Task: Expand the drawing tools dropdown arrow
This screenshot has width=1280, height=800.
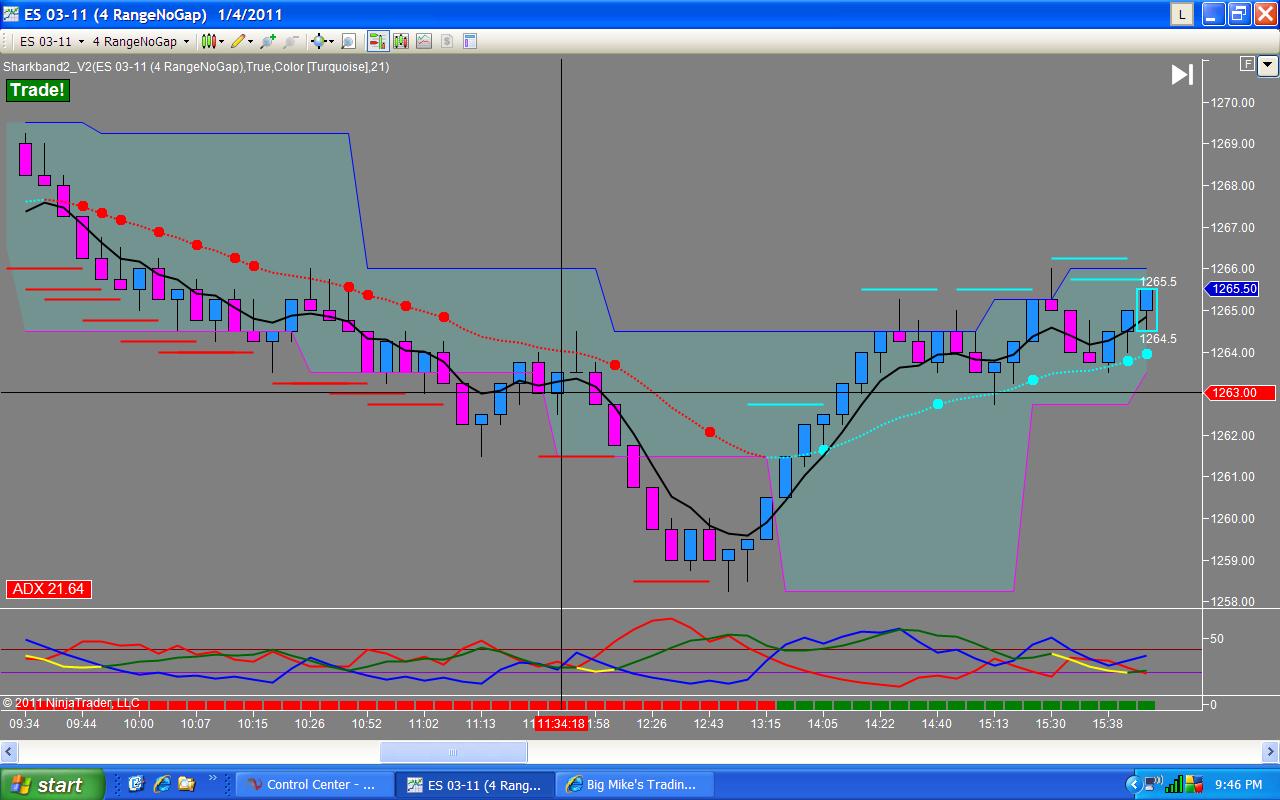Action: [251, 42]
